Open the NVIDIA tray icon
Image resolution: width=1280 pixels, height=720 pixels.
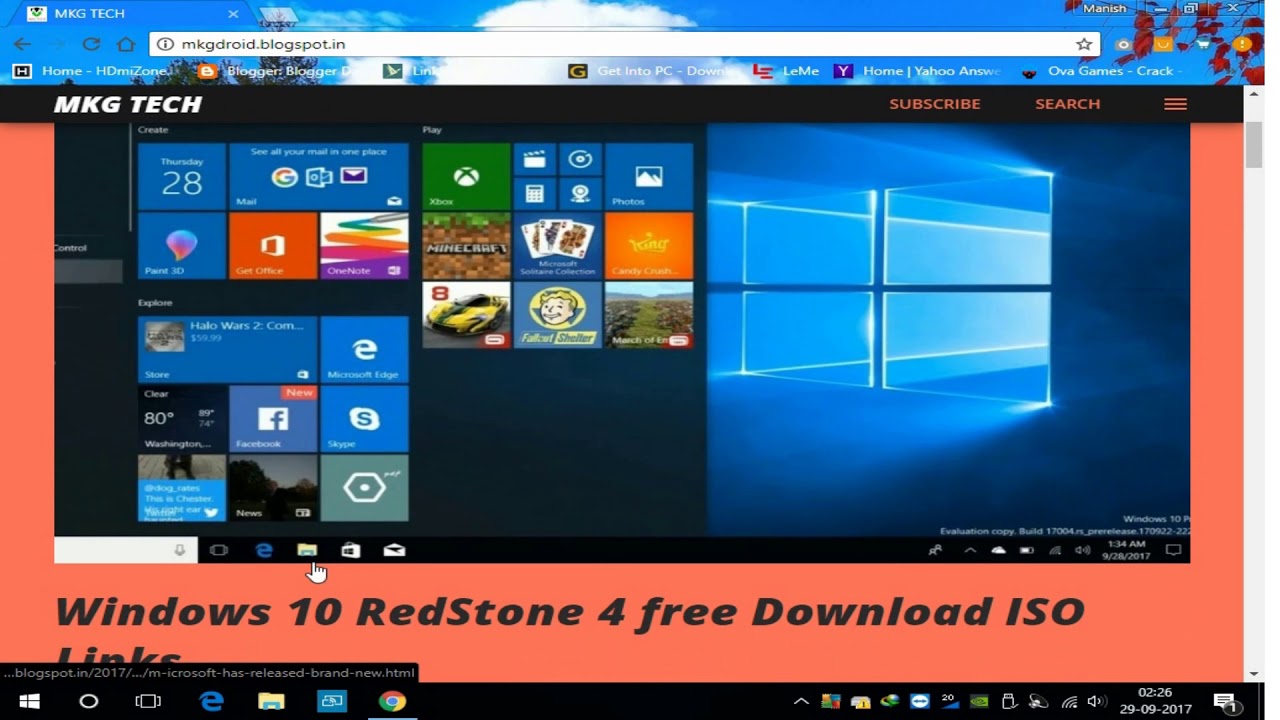coord(978,702)
